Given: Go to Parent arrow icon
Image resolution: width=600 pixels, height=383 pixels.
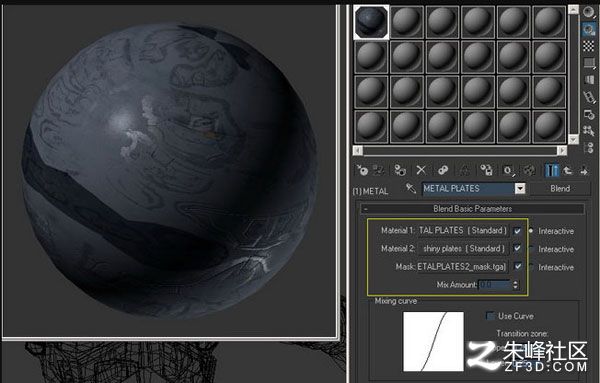Looking at the screenshot, I should point(568,170).
